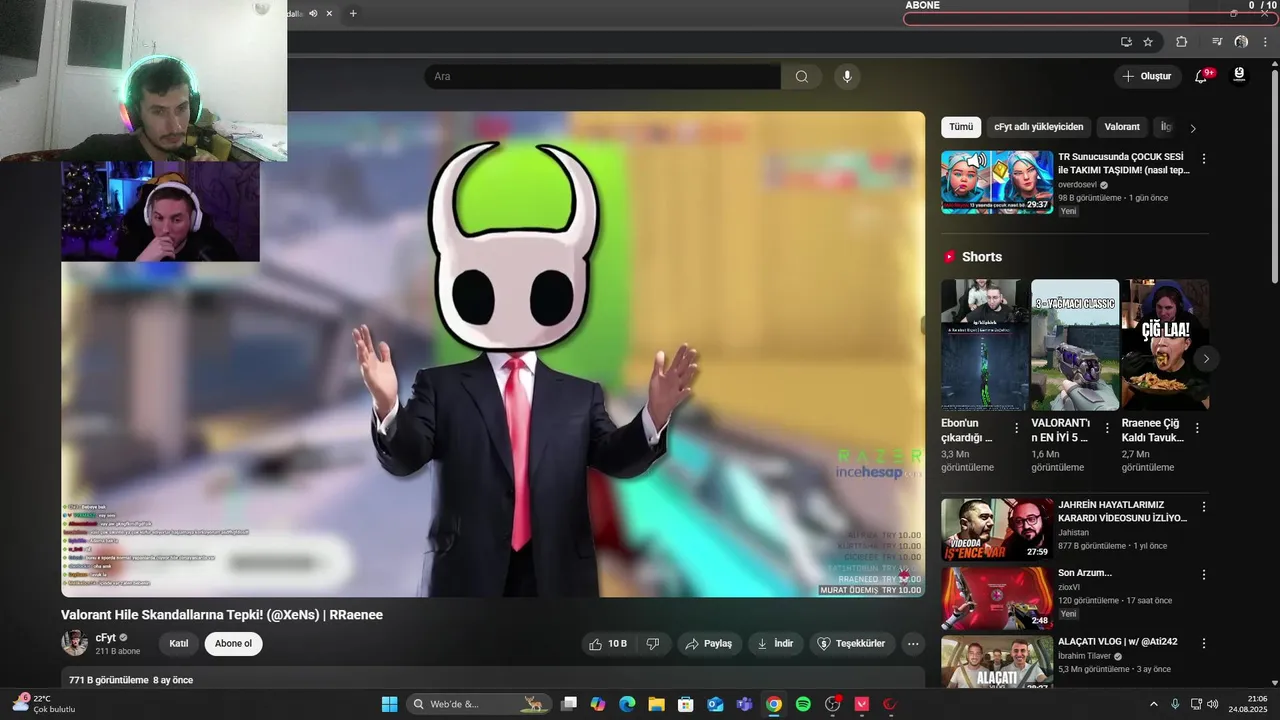Open Chrome three-dot menu
The height and width of the screenshot is (720, 1280).
point(1265,42)
